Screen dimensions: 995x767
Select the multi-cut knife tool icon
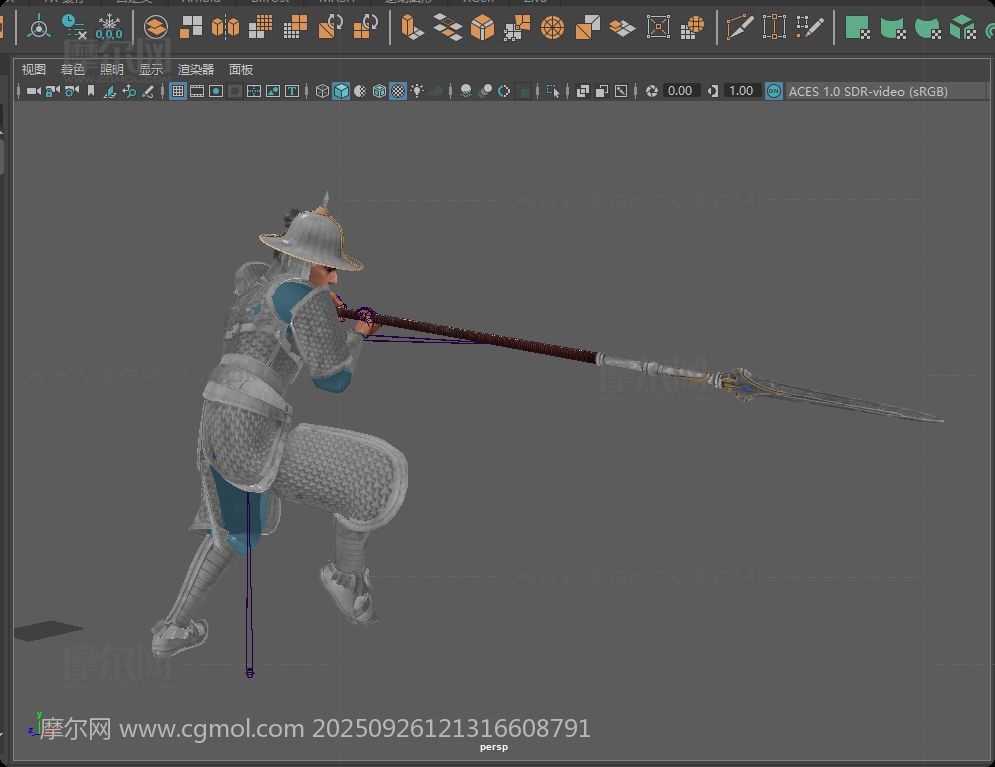(x=739, y=26)
